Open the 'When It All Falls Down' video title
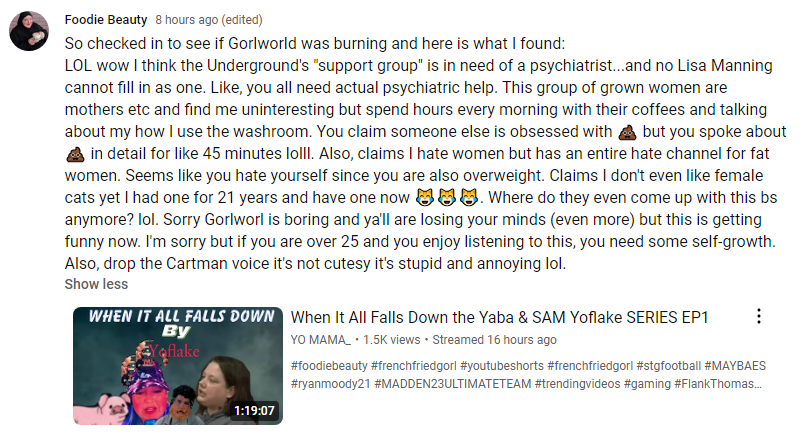805x446 pixels. pos(500,317)
